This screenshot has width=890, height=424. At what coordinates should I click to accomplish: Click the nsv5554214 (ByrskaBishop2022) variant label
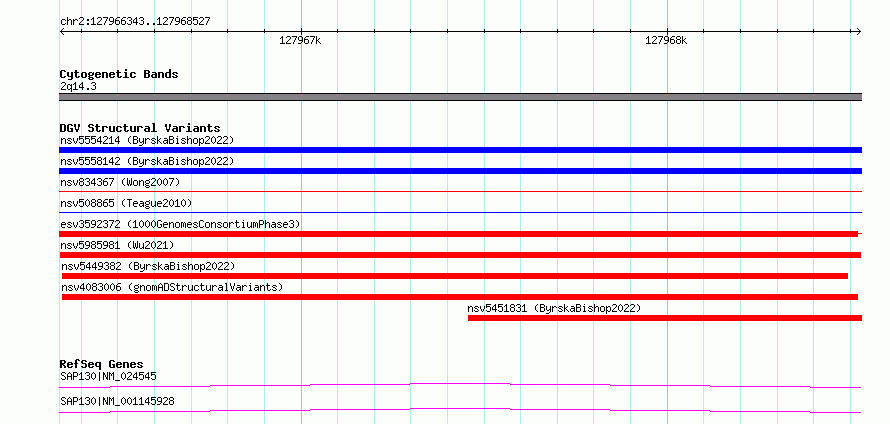147,140
